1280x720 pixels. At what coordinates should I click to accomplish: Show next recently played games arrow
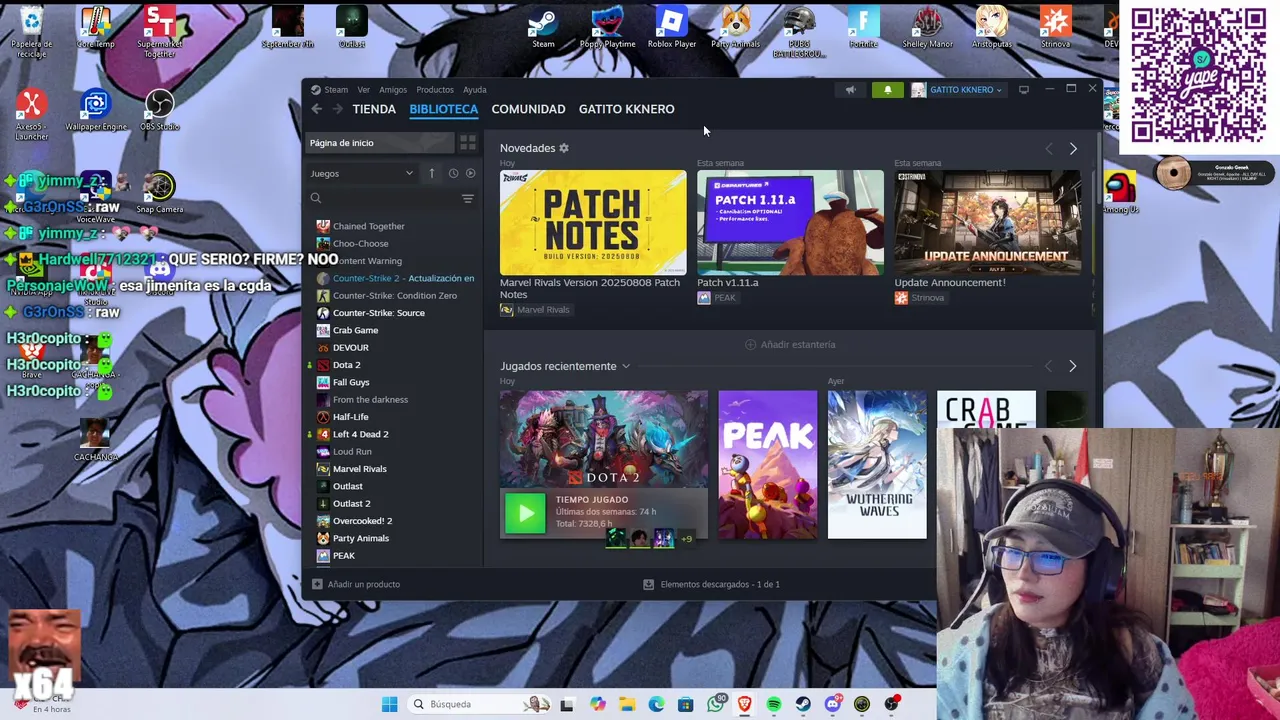tap(1073, 366)
